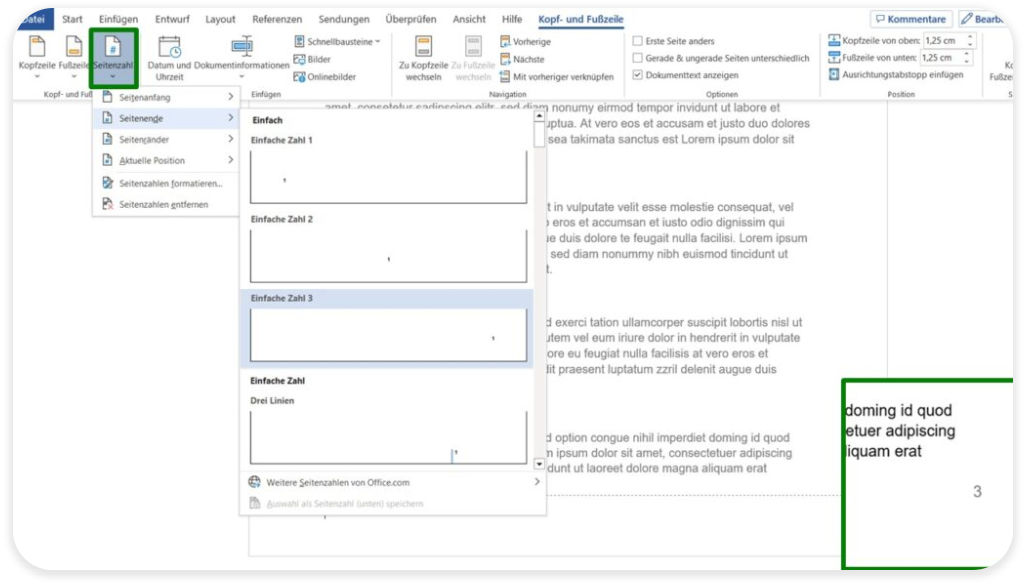Click the Fußzeile von unten icon
1026x586 pixels.
tap(834, 58)
